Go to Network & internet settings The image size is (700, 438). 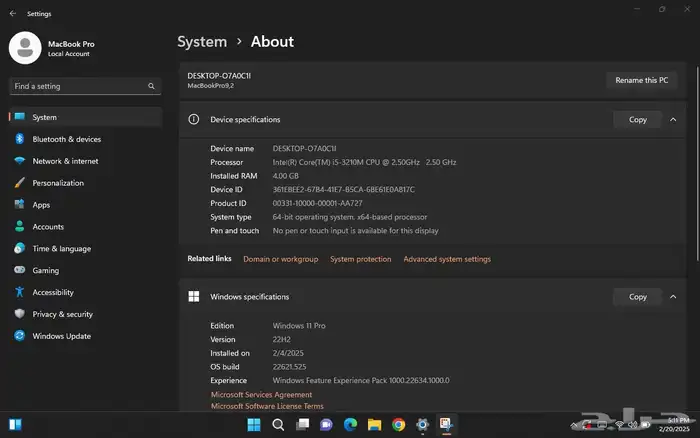coord(65,161)
